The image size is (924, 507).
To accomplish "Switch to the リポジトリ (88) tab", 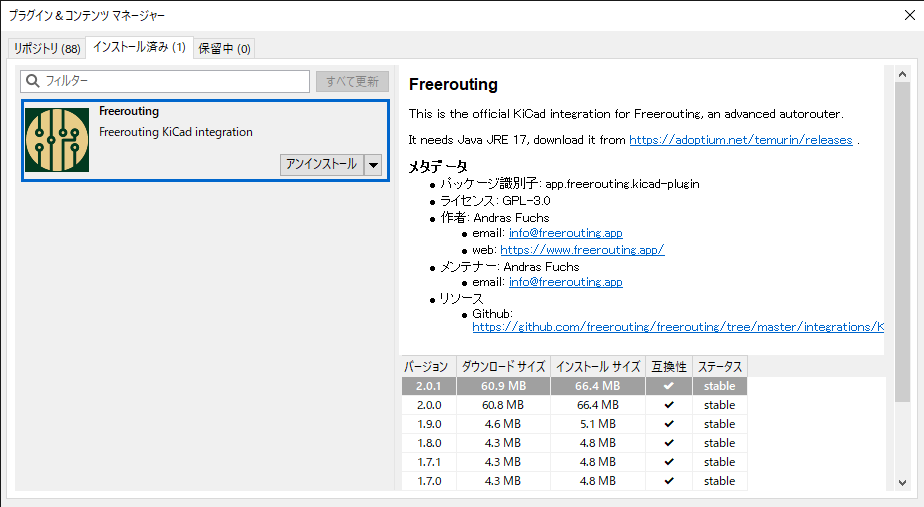I will (47, 48).
